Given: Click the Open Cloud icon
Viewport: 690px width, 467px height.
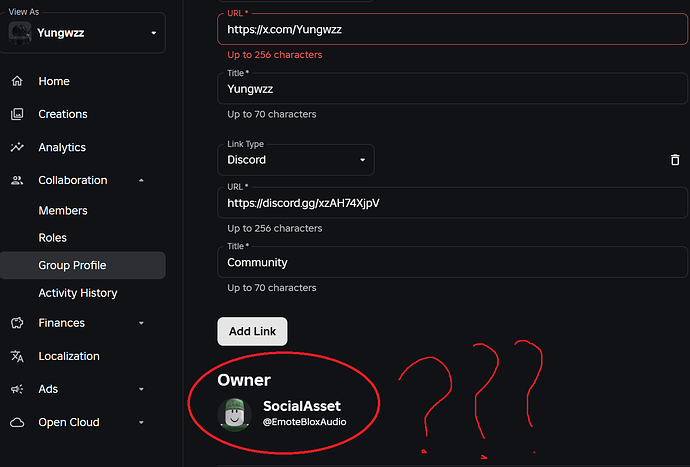Looking at the screenshot, I should 17,422.
